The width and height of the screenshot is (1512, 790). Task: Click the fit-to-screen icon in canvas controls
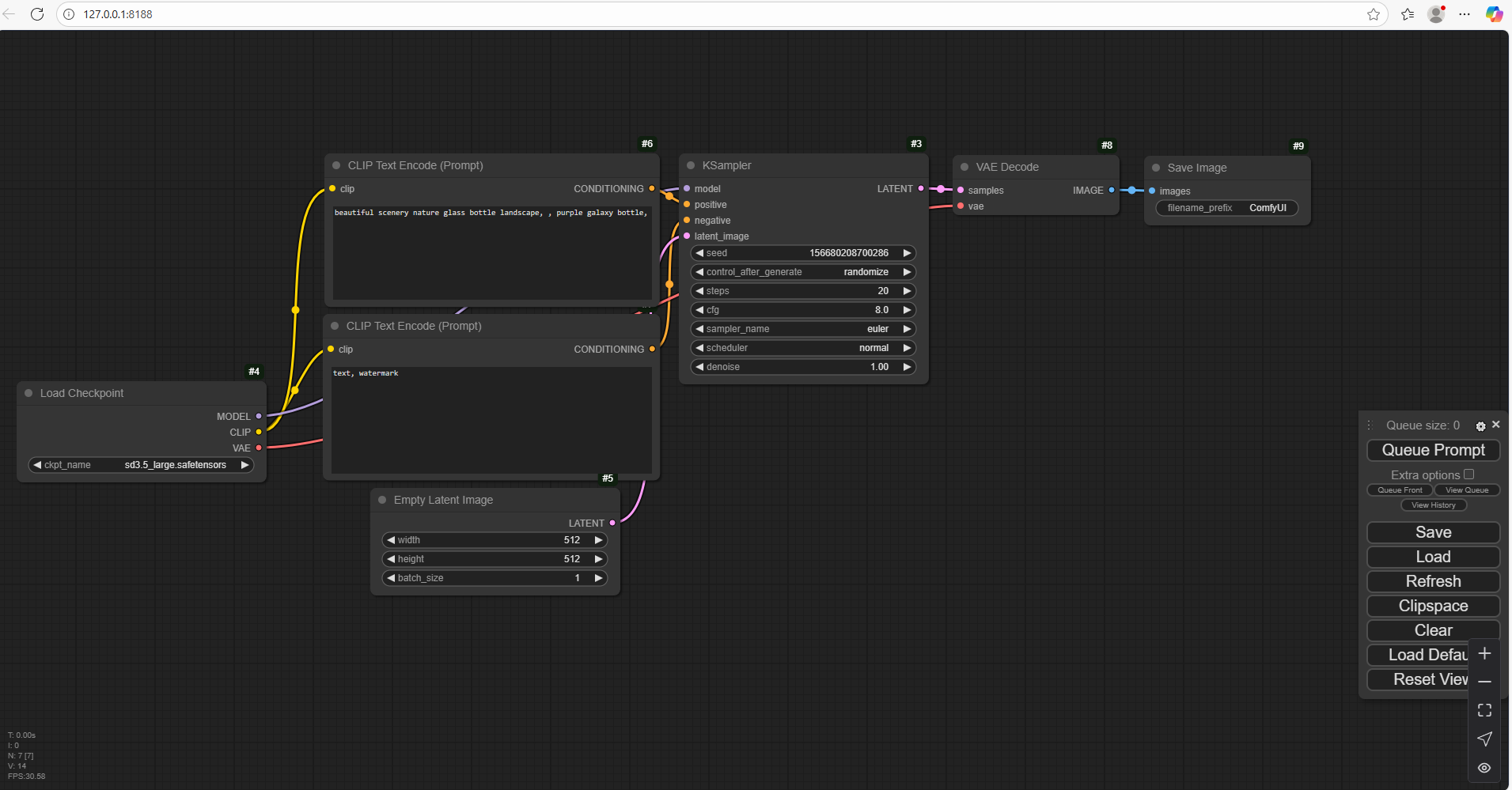pyautogui.click(x=1485, y=710)
